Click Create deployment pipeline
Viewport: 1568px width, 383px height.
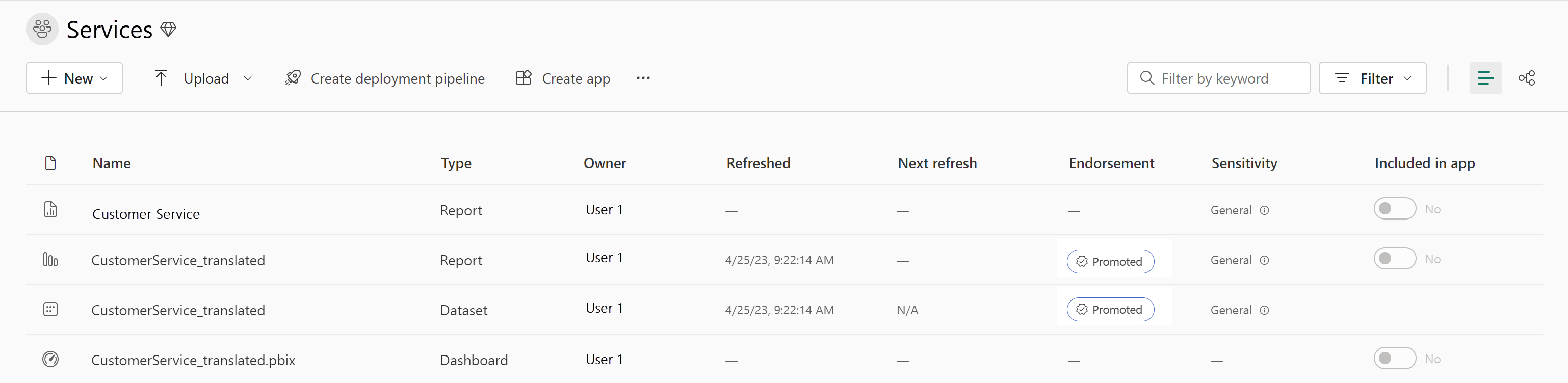[x=385, y=78]
